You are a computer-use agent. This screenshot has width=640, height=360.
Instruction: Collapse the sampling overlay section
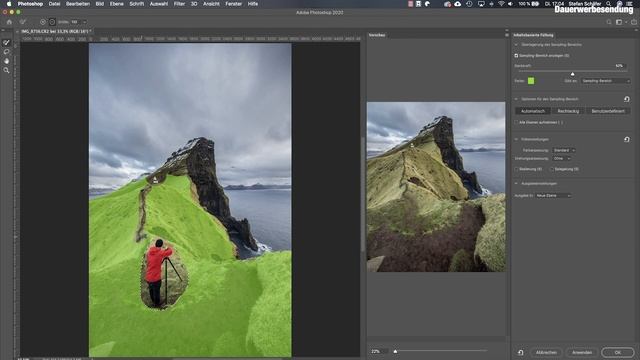[x=516, y=44]
